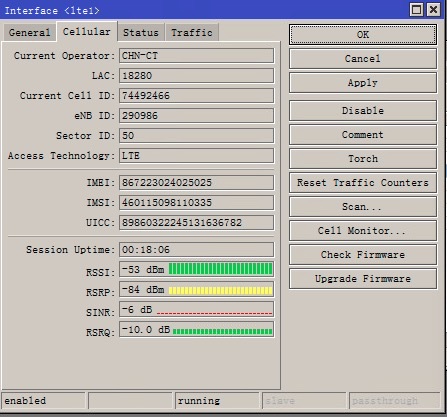The image size is (447, 417).
Task: Select the IMSI value 460115098110335
Action: pos(197,203)
